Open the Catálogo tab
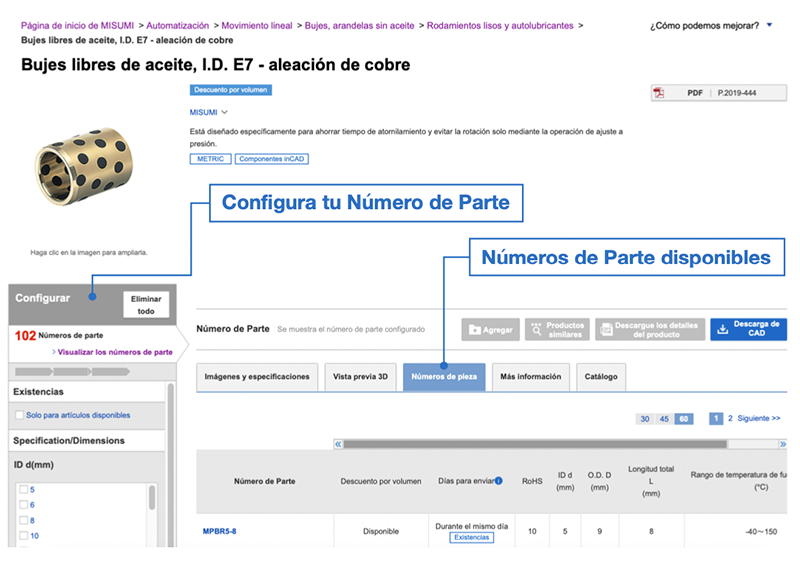Image resolution: width=800 pixels, height=565 pixels. [x=601, y=377]
